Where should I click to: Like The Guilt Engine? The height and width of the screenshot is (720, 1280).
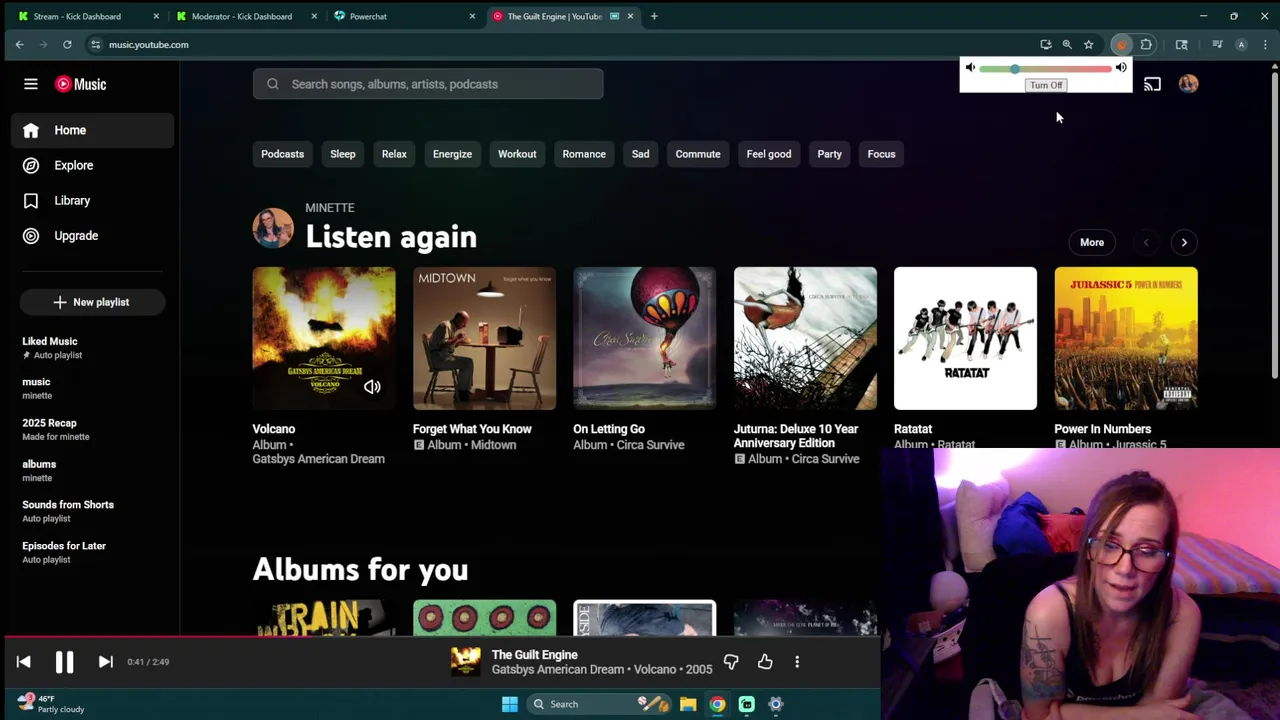(x=765, y=662)
